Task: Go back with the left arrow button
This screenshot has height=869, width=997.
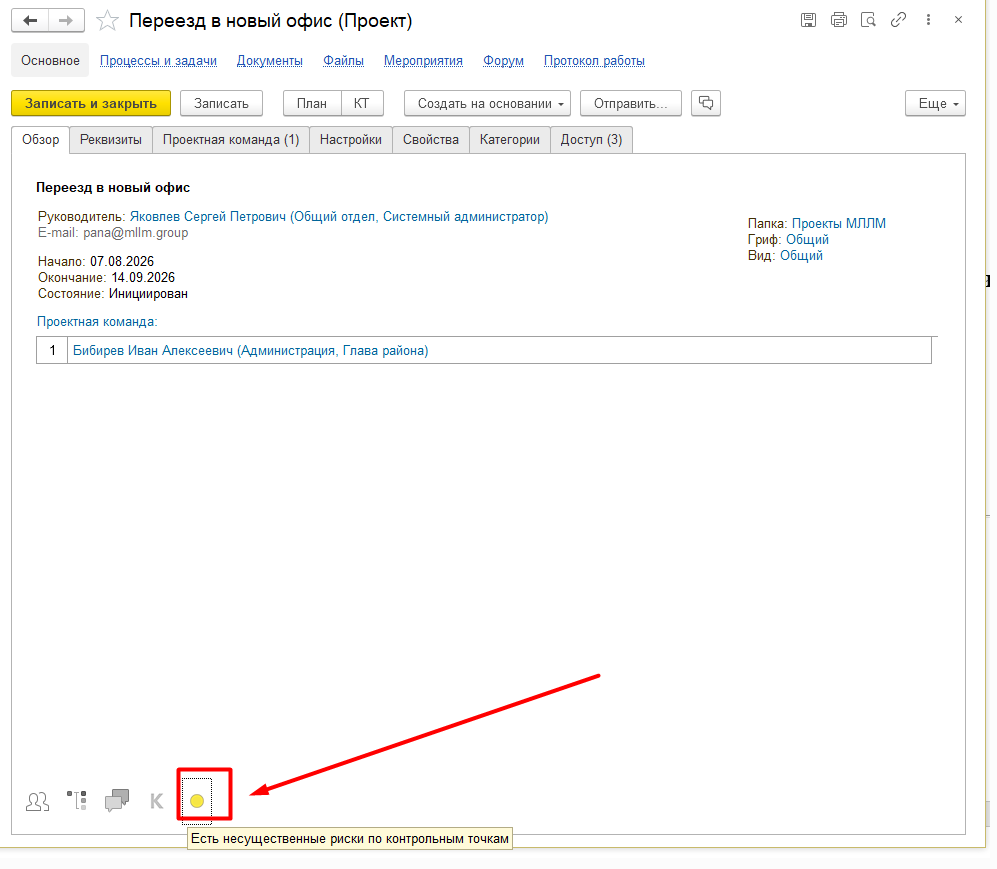Action: point(30,20)
